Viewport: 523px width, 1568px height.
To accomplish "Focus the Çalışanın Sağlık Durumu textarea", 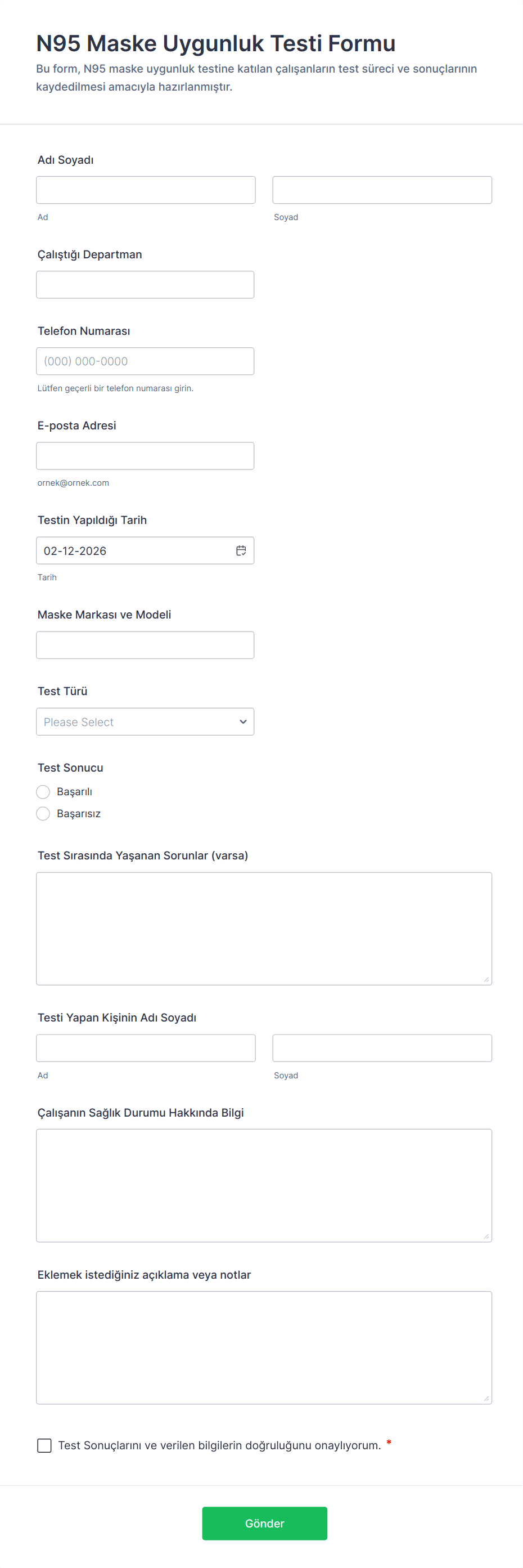I will 263,1185.
